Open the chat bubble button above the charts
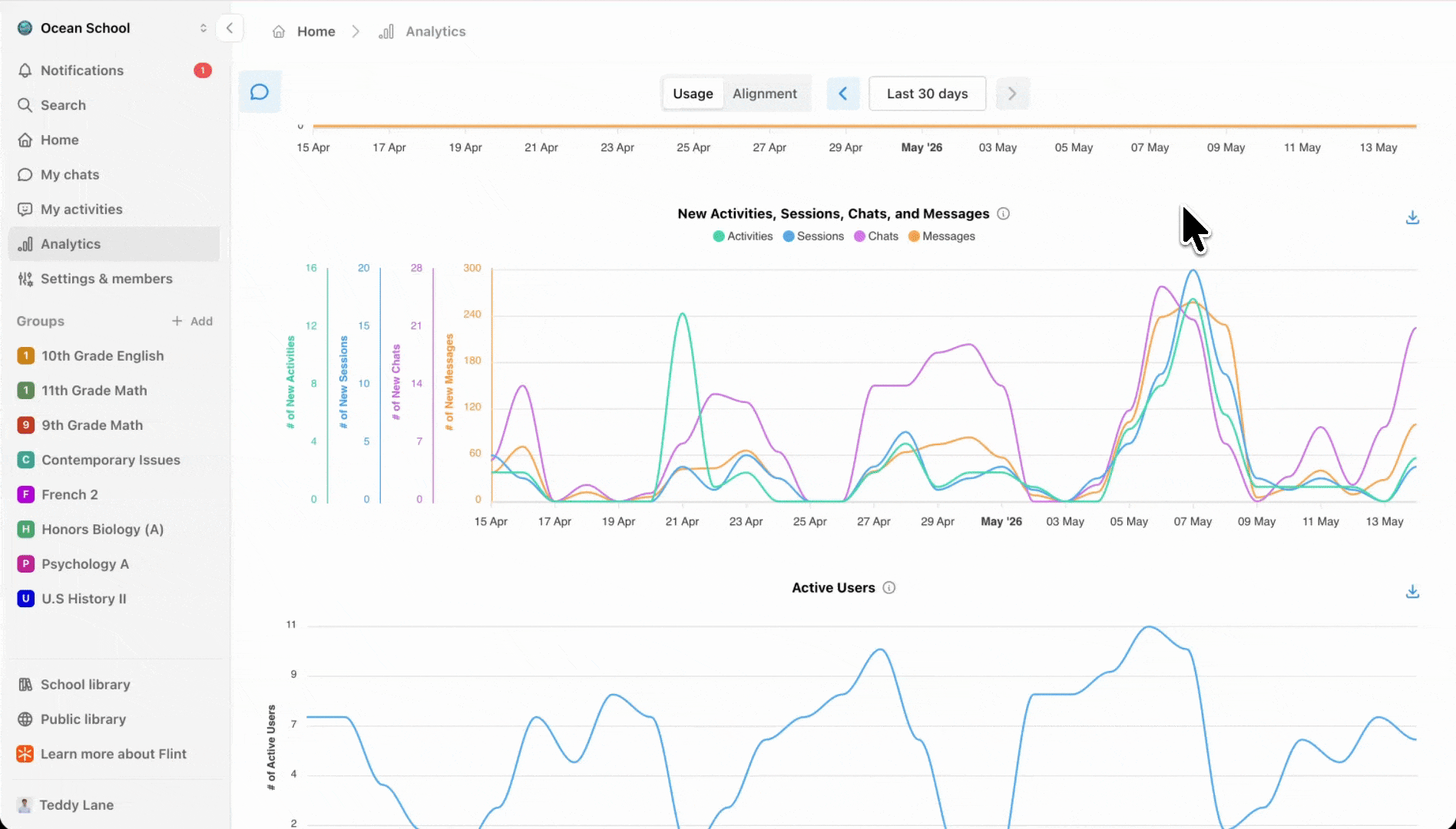This screenshot has width=1456, height=829. (x=260, y=92)
